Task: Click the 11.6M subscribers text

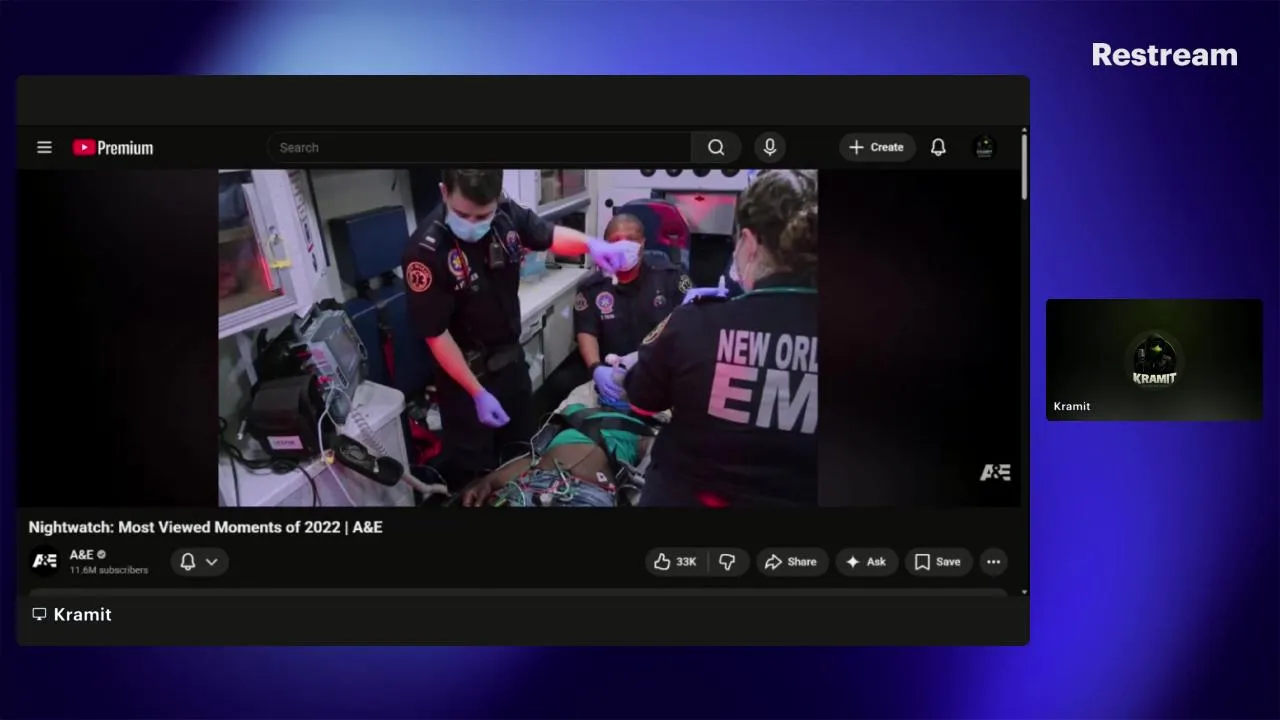Action: click(x=109, y=570)
